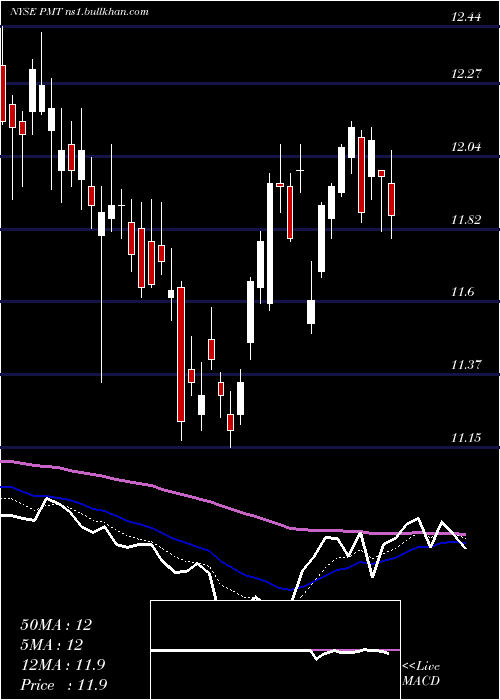The image size is (500, 700).
Task: Select the 12.27 price axis label
Action: 466,74
